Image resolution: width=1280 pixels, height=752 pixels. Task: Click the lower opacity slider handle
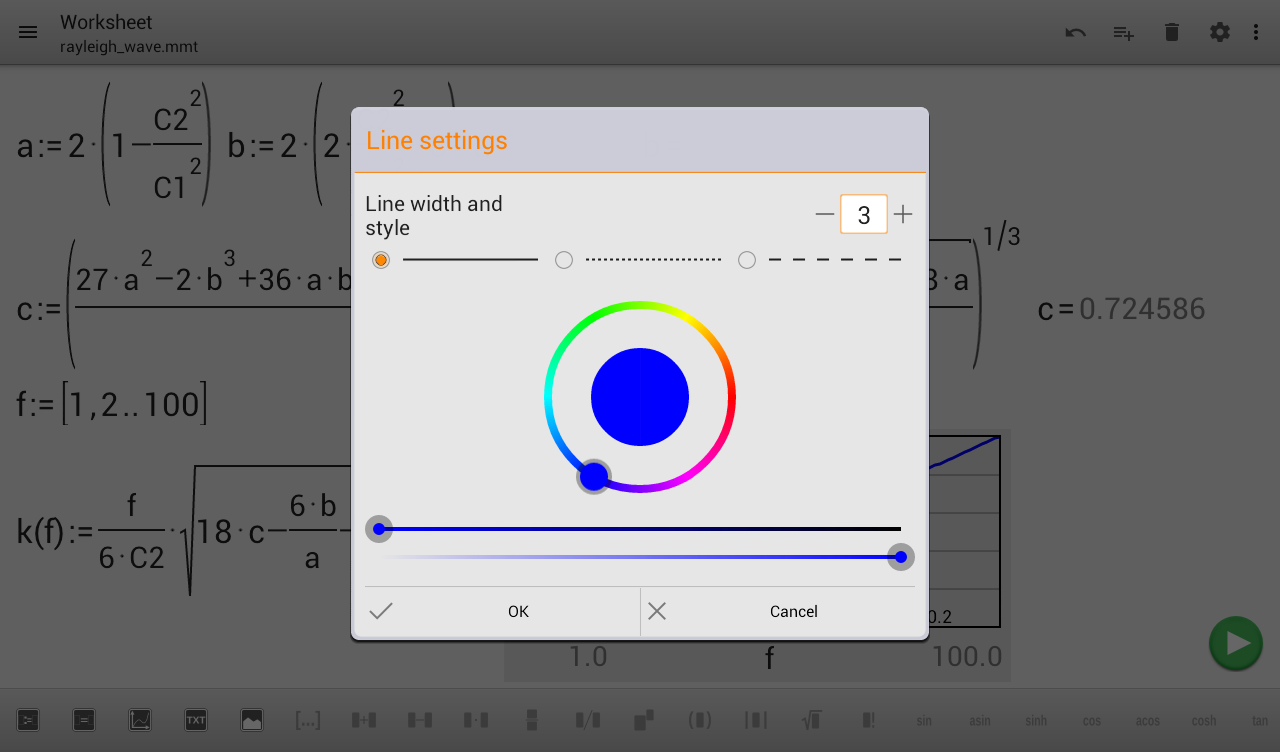(x=901, y=557)
